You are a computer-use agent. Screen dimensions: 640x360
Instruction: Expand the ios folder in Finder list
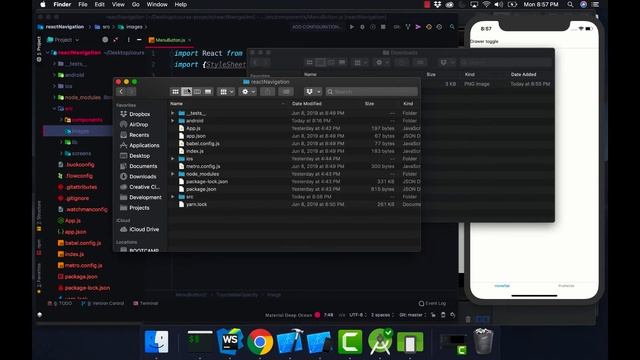[173, 159]
